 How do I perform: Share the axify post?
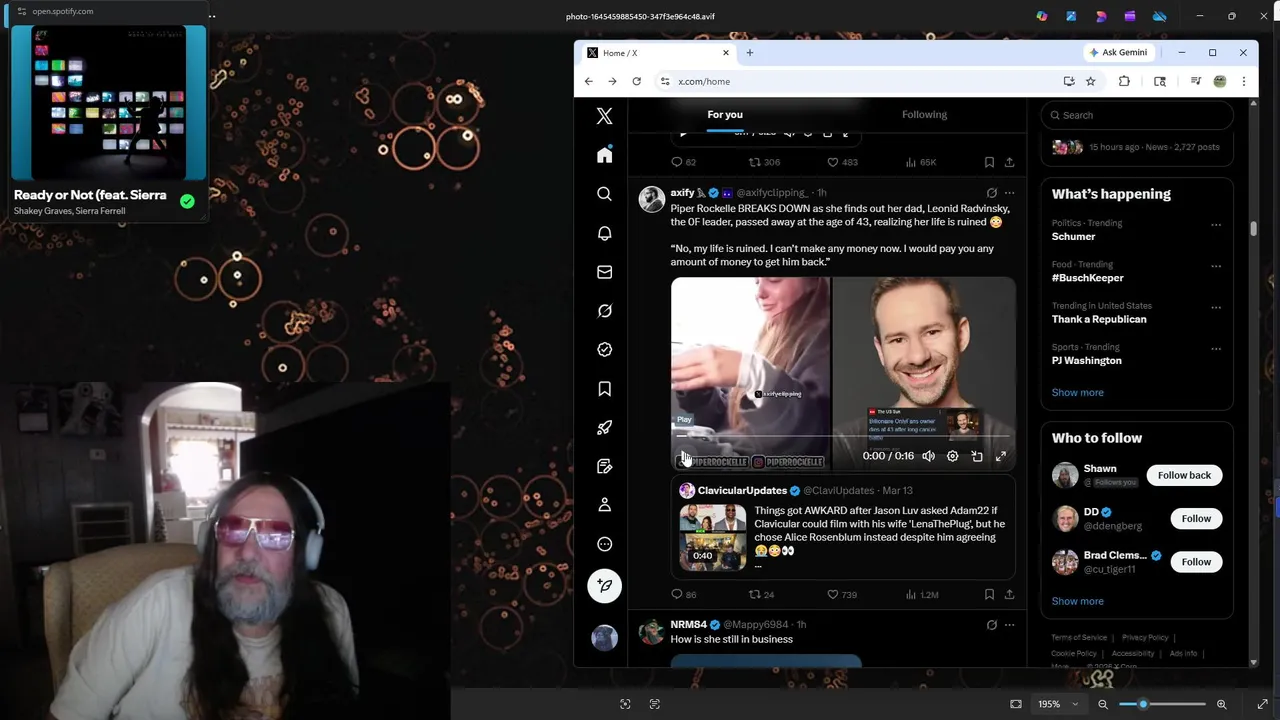coord(1009,594)
